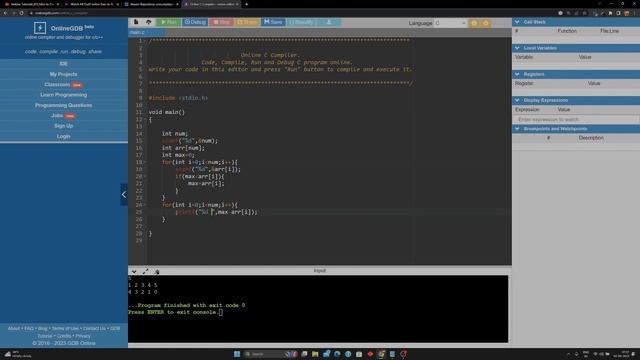Switch to the second browser tab
Viewport: 640px width, 360px height.
[92, 4]
